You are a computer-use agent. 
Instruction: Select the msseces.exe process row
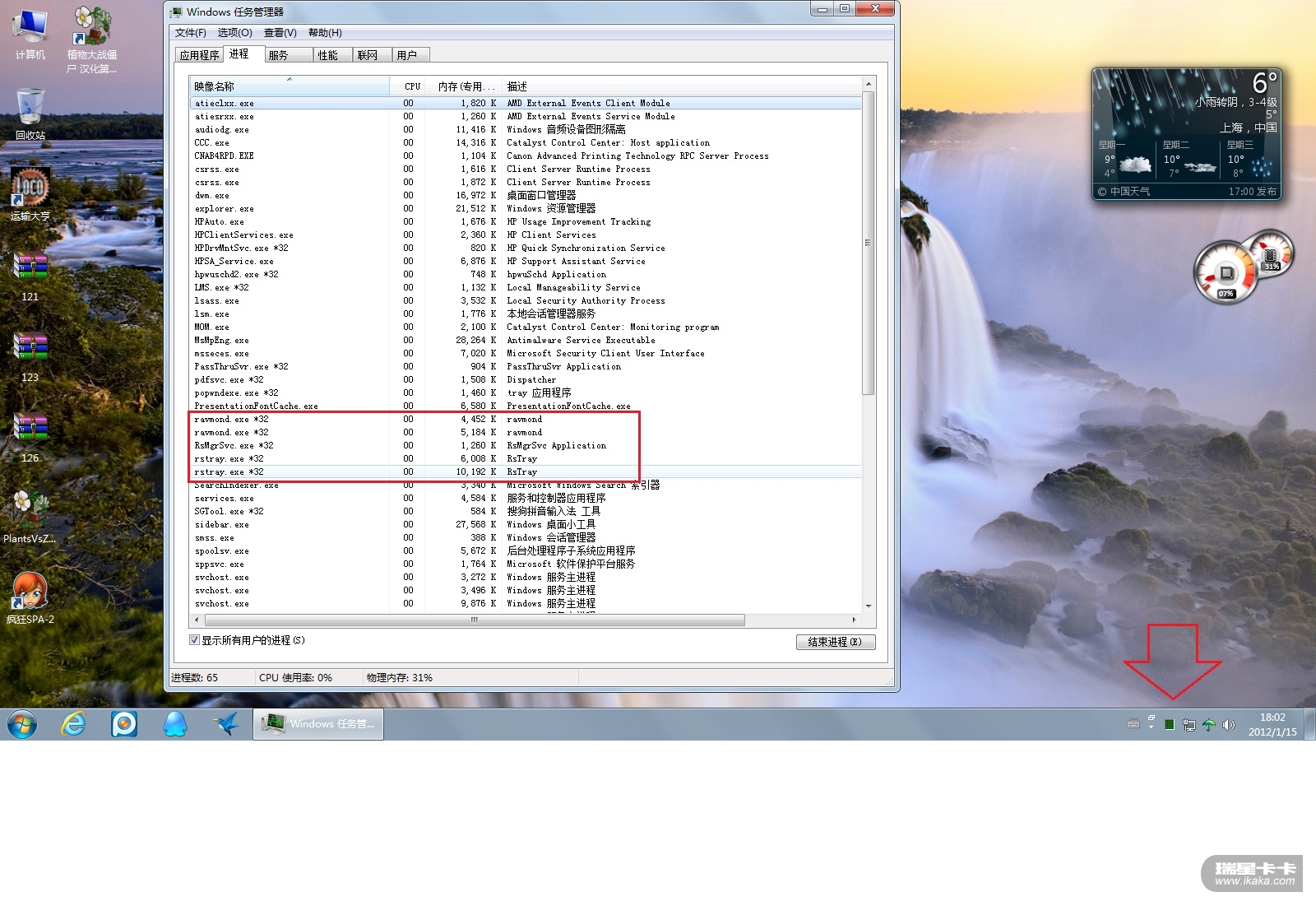[526, 354]
